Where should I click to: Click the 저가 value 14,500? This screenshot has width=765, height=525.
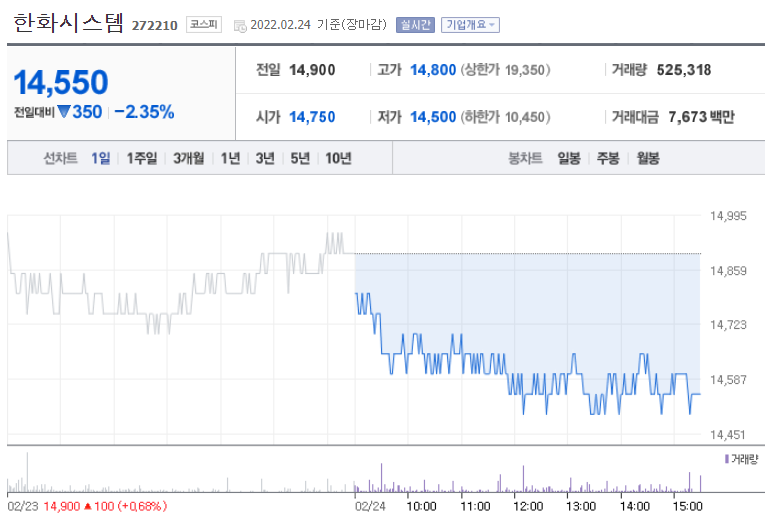point(433,117)
